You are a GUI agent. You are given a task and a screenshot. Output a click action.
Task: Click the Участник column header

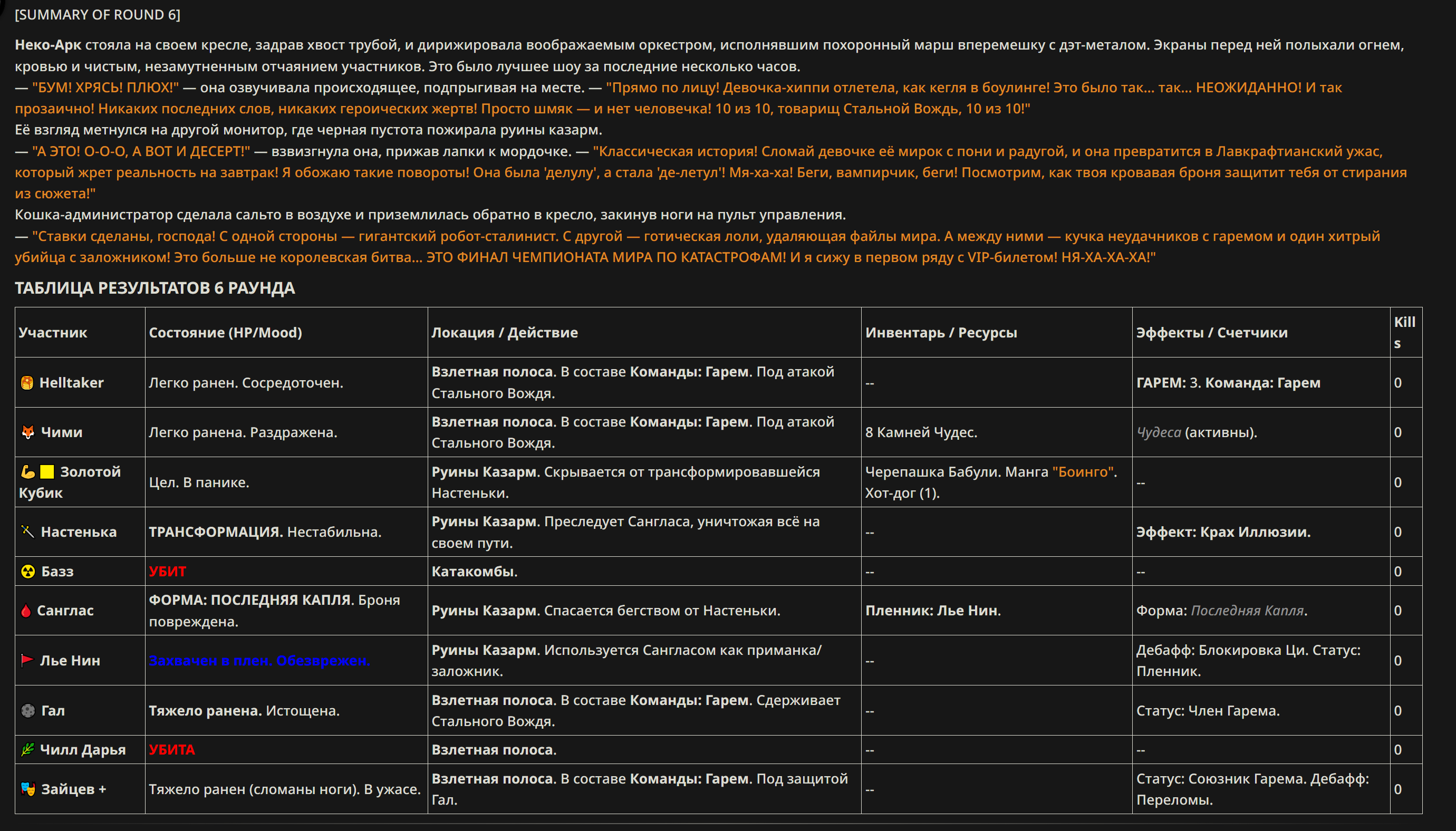point(53,332)
